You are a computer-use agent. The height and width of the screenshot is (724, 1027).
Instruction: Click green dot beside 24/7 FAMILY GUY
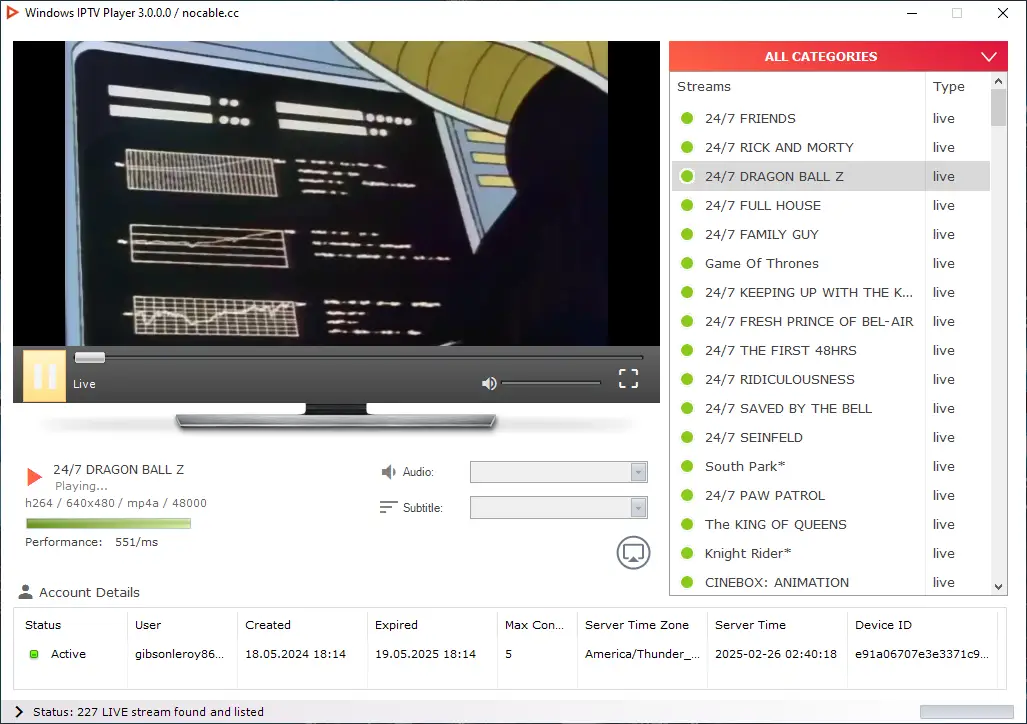point(687,234)
